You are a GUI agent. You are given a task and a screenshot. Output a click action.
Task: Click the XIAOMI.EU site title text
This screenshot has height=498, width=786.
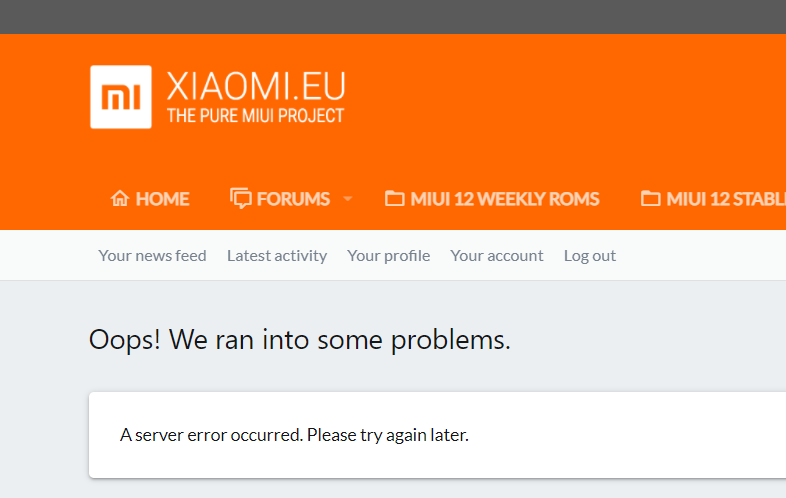coord(256,86)
